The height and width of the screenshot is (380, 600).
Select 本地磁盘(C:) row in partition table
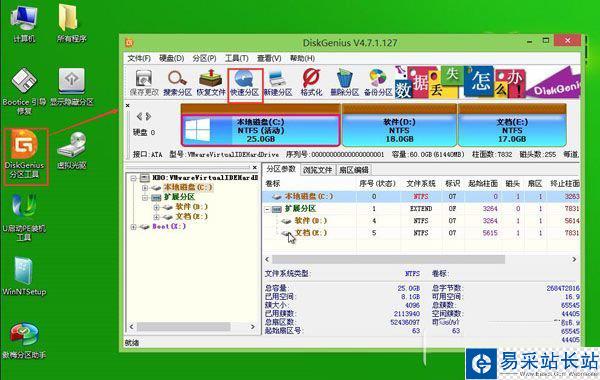click(x=421, y=196)
